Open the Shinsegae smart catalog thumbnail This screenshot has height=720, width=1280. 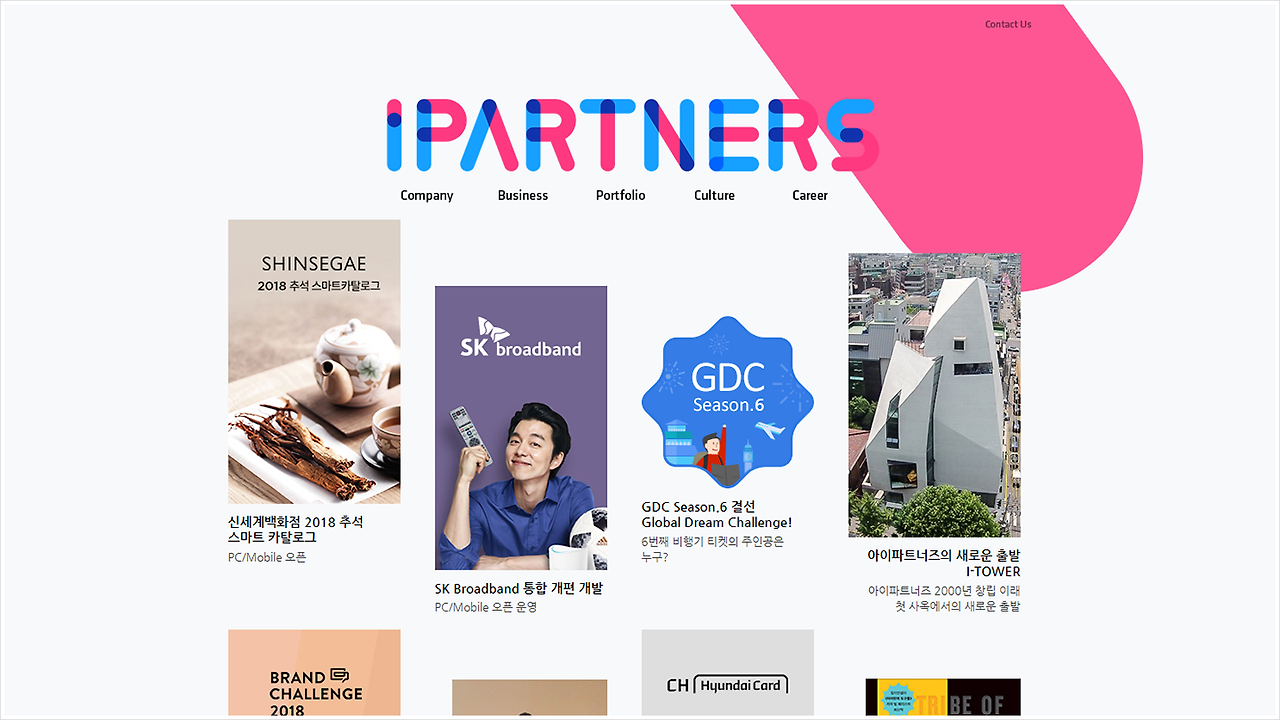click(314, 361)
